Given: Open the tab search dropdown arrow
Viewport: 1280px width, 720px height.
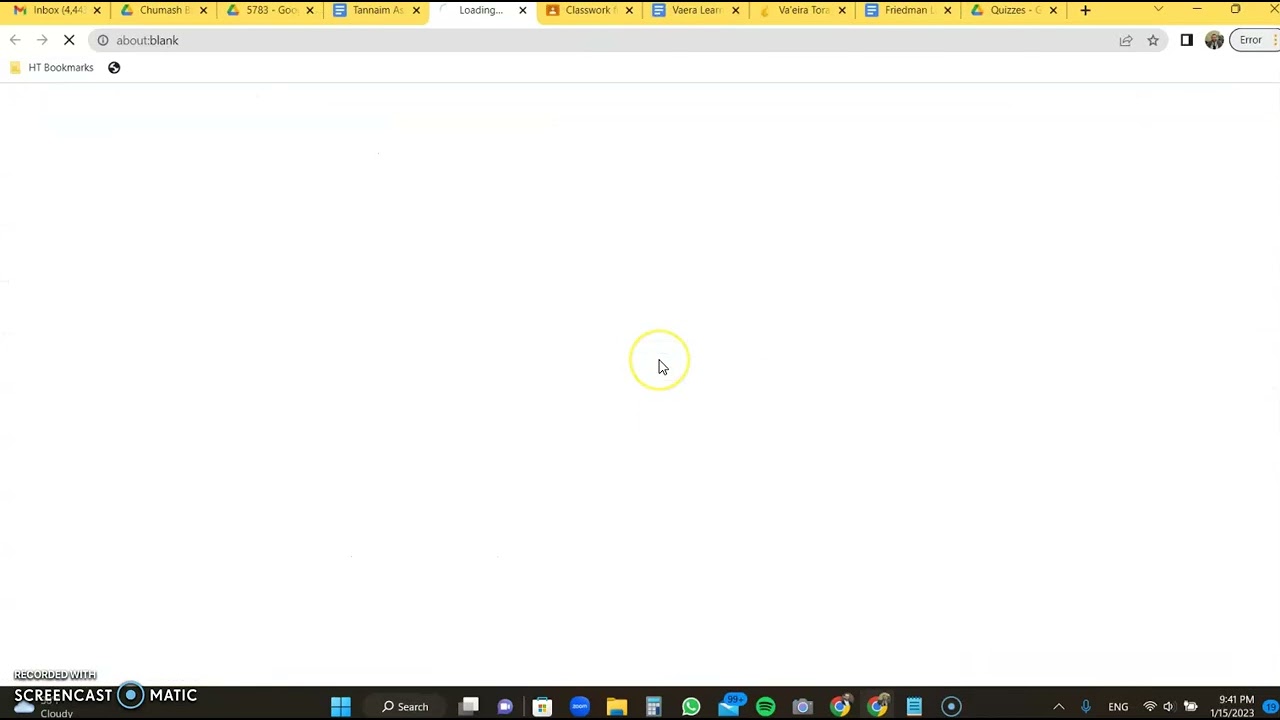Looking at the screenshot, I should [x=1158, y=10].
